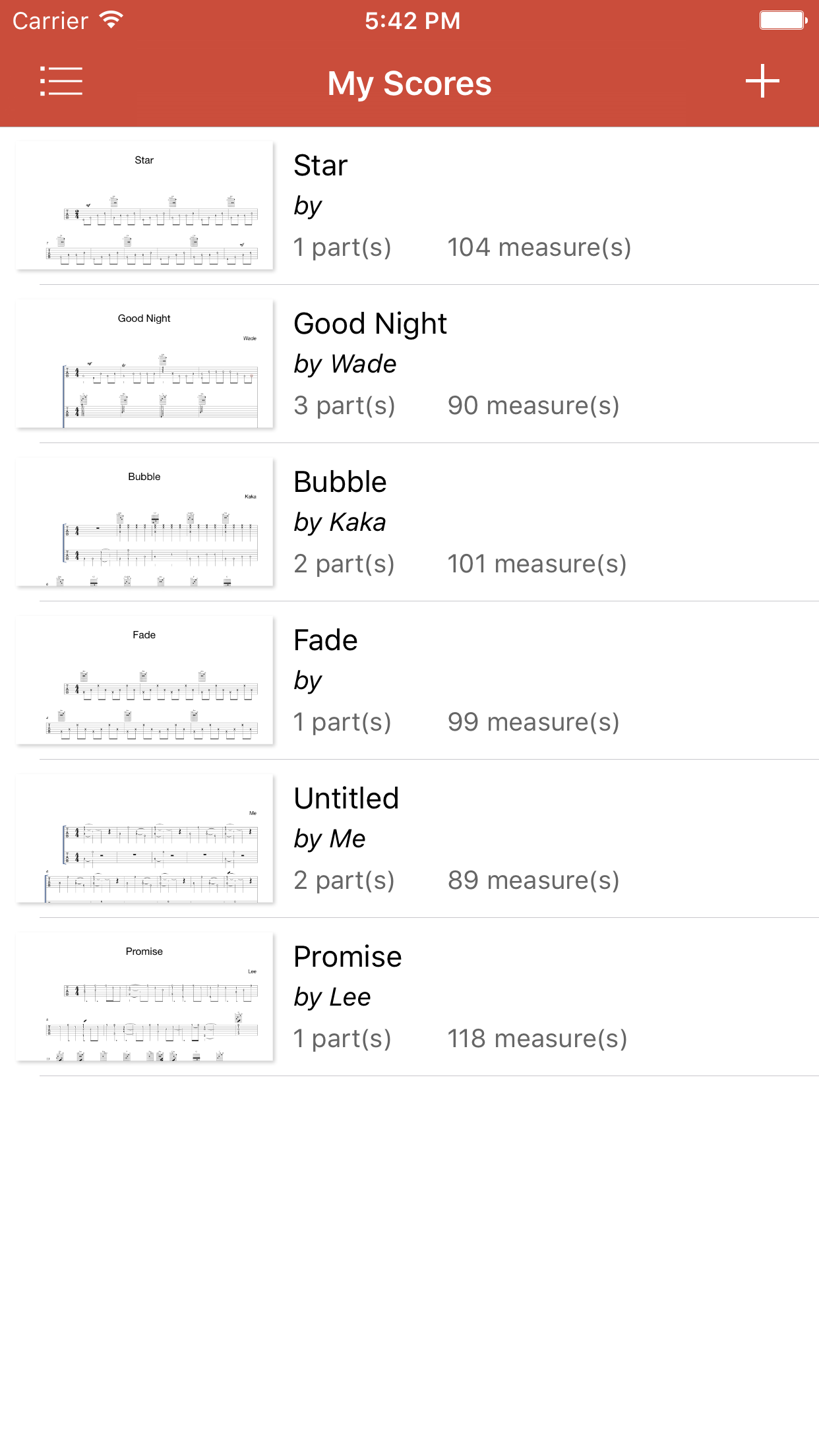Tap the Fade score title

click(326, 640)
